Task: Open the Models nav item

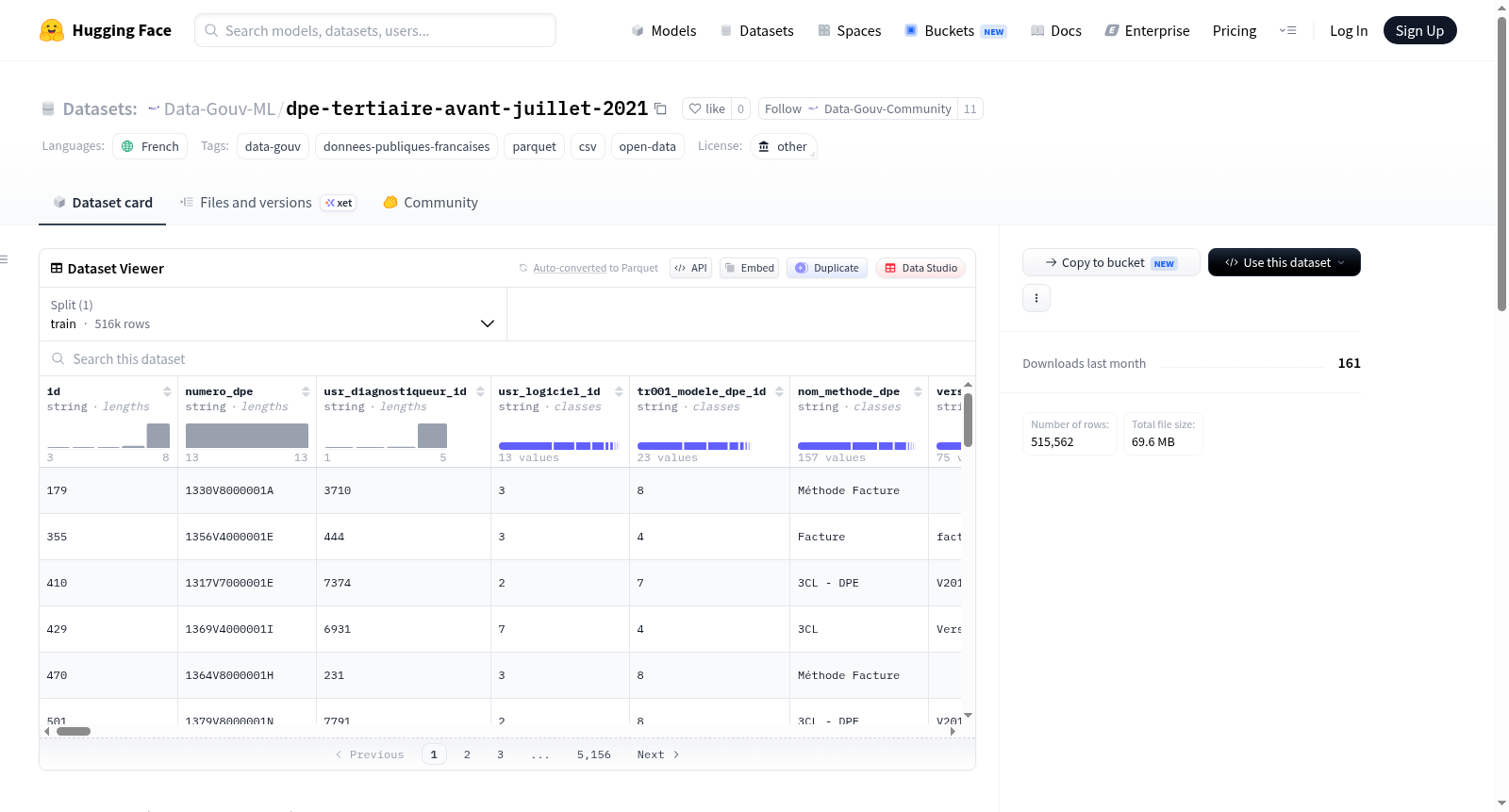Action: tap(664, 31)
